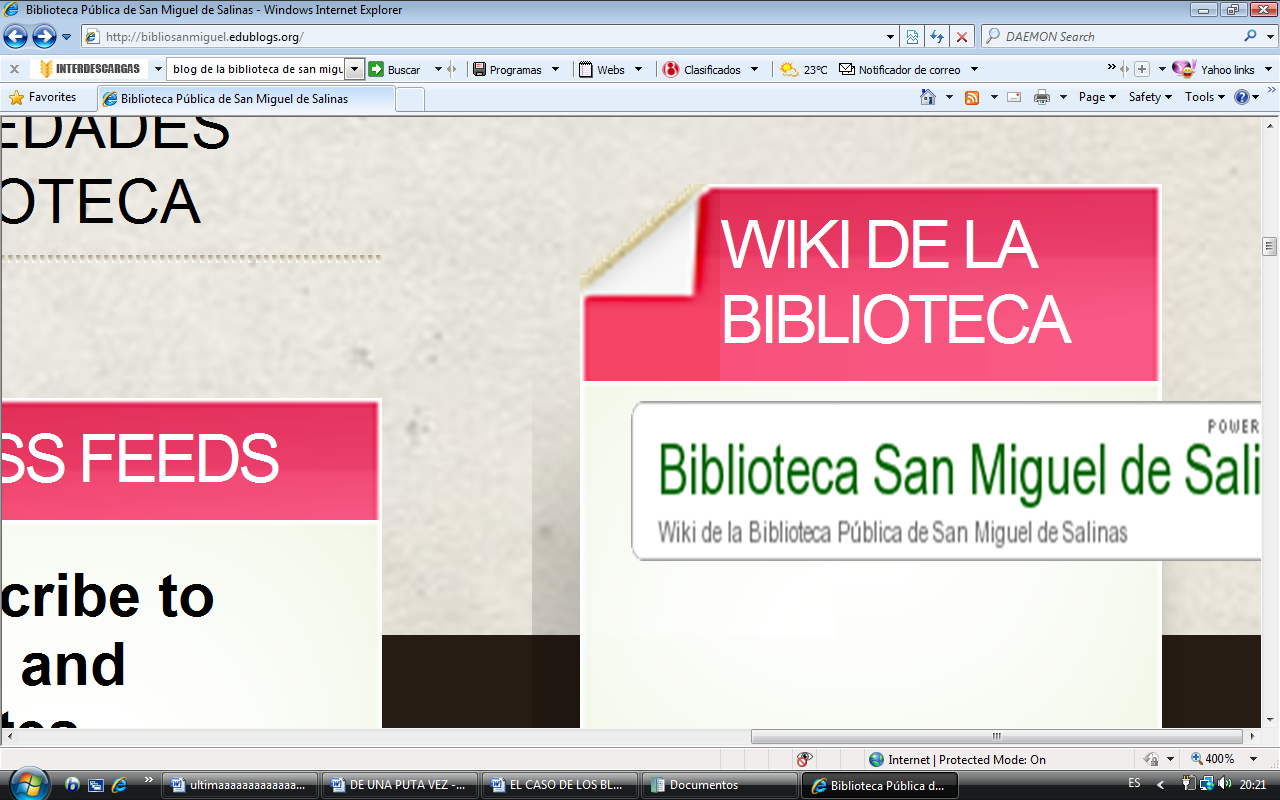Open the Clasificados toolbar menu
This screenshot has height=800, width=1280.
[x=711, y=69]
